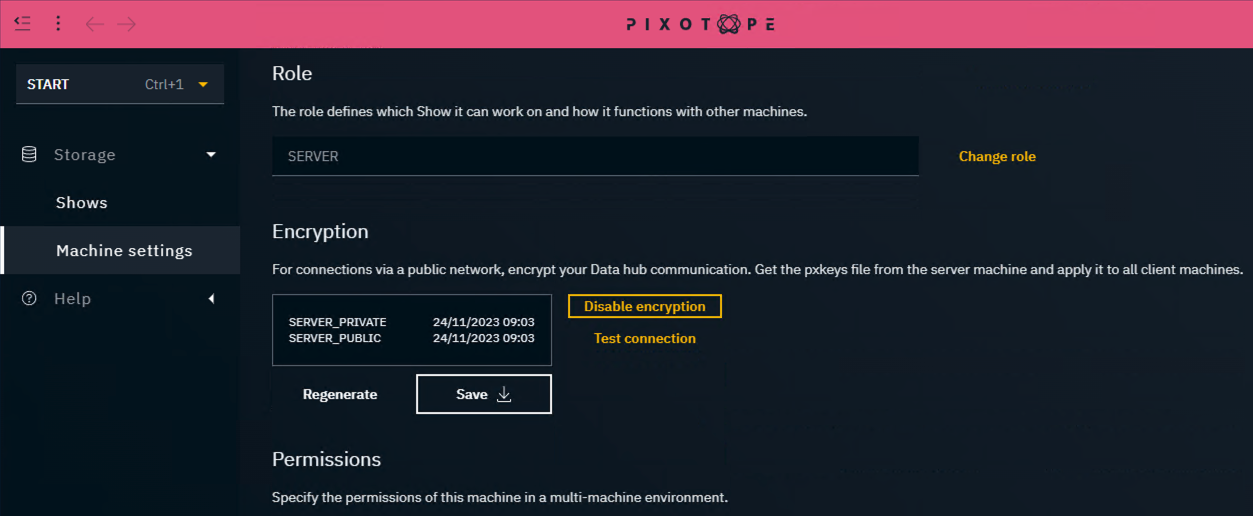Disable encryption for Data hub
This screenshot has width=1253, height=516.
645,307
